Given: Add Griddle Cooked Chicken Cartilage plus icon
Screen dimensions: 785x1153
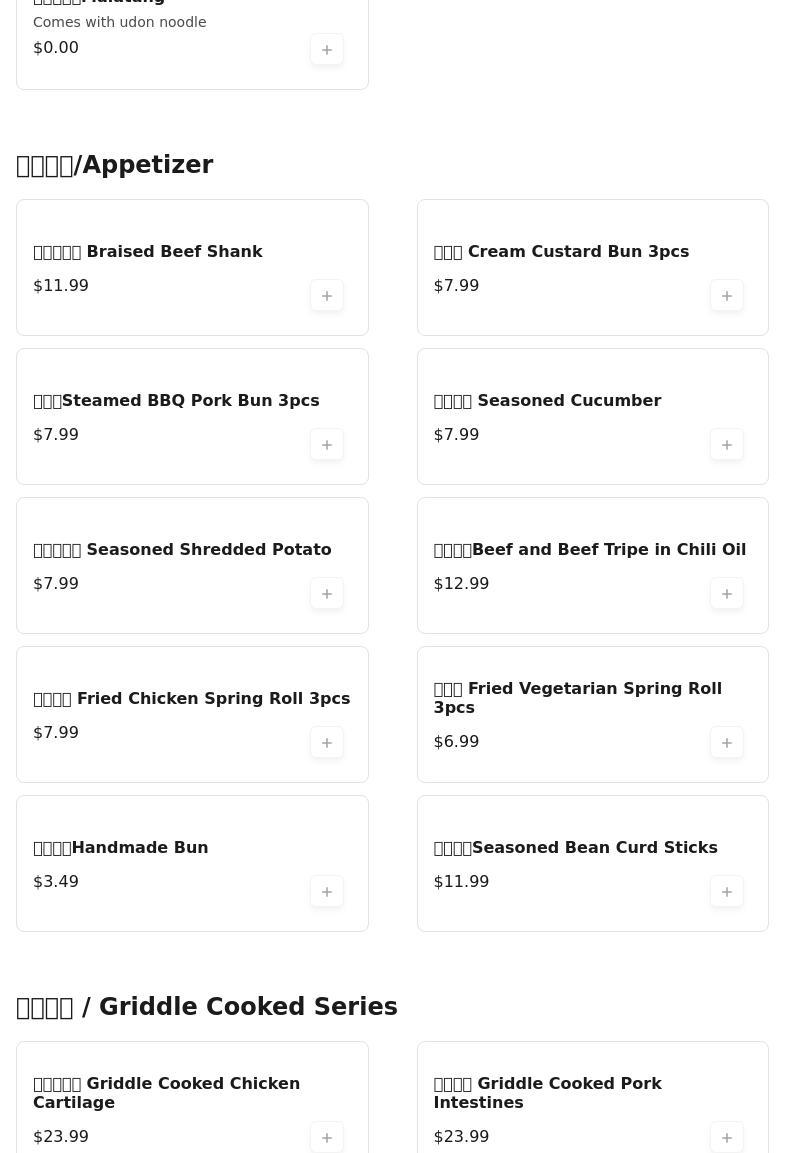Looking at the screenshot, I should (327, 1138).
